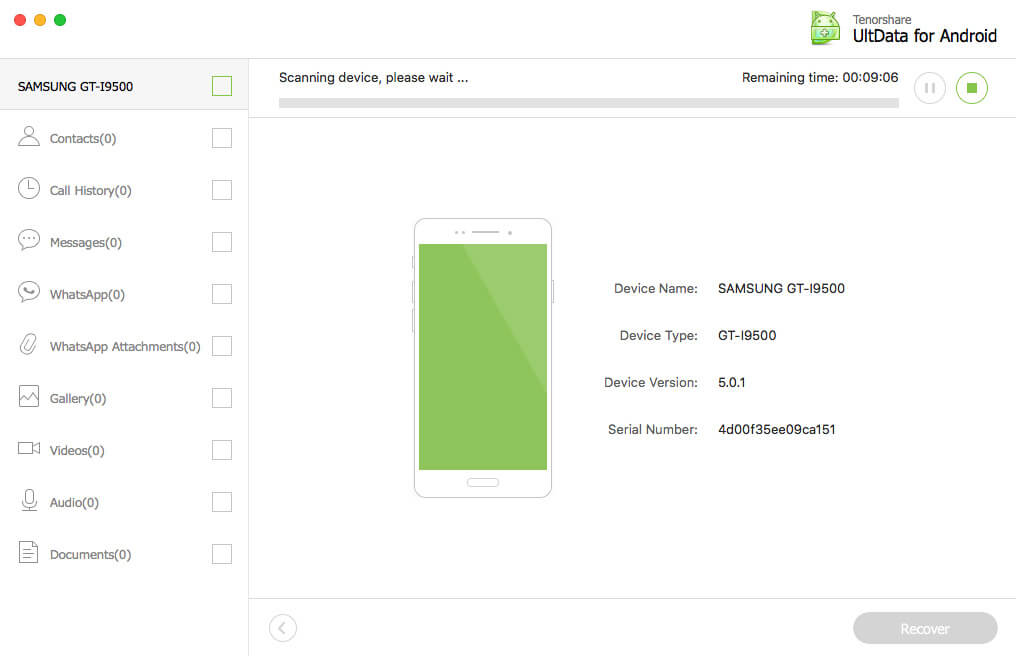1016x656 pixels.
Task: Go back with the arrow button
Action: (283, 627)
